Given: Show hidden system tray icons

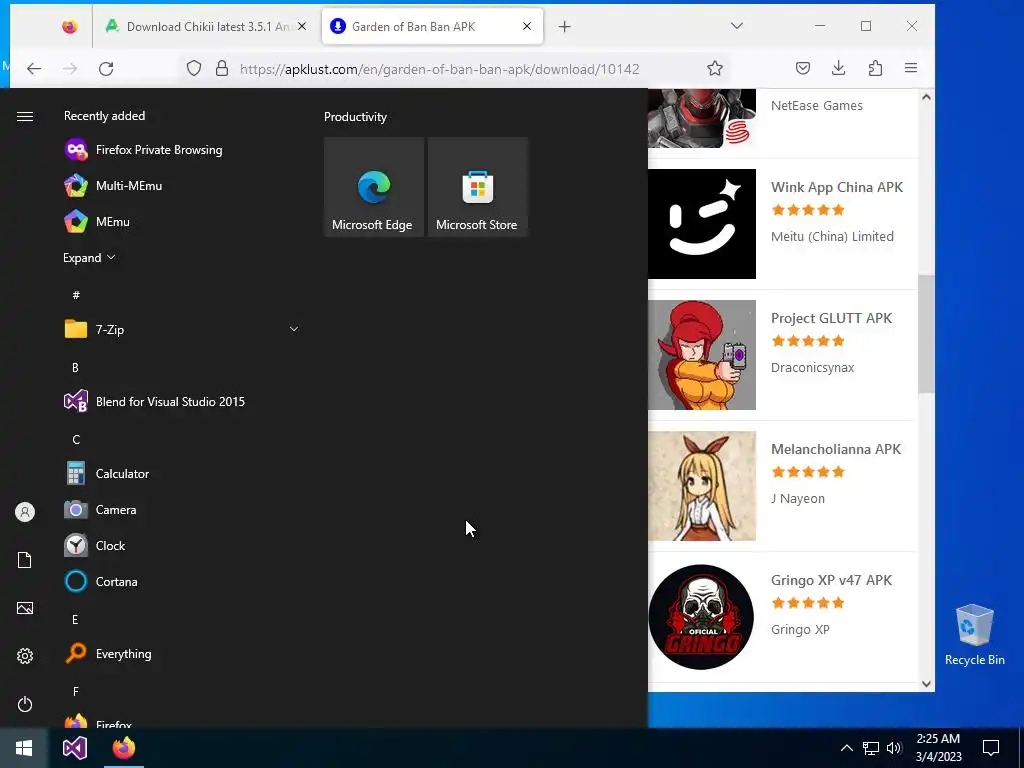Looking at the screenshot, I should coord(846,748).
